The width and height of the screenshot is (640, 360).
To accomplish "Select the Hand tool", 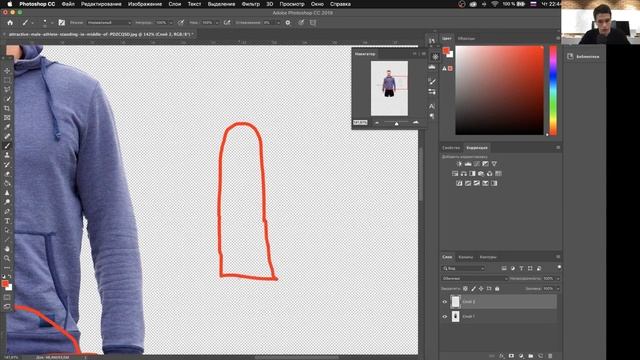I will pos(7,249).
